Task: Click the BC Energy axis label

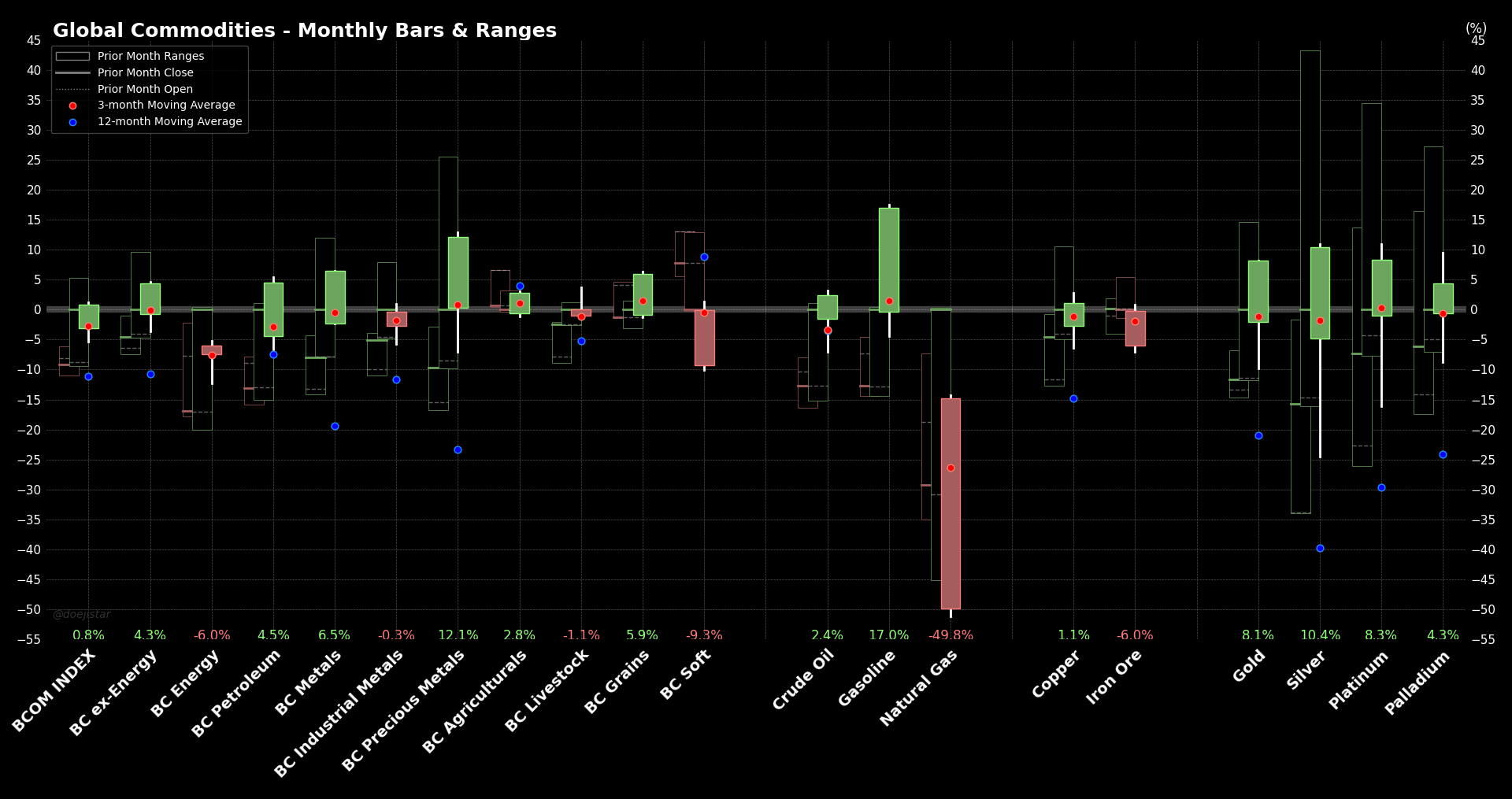Action: coord(185,683)
